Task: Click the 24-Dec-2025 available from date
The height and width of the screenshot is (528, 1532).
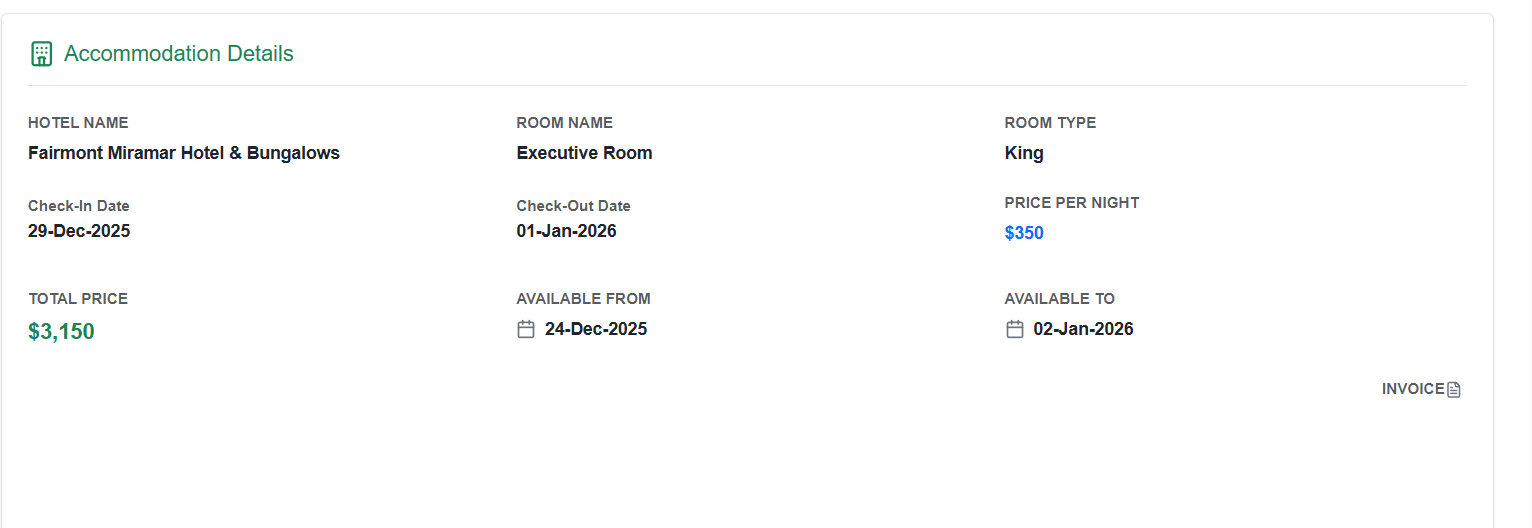Action: click(x=596, y=329)
